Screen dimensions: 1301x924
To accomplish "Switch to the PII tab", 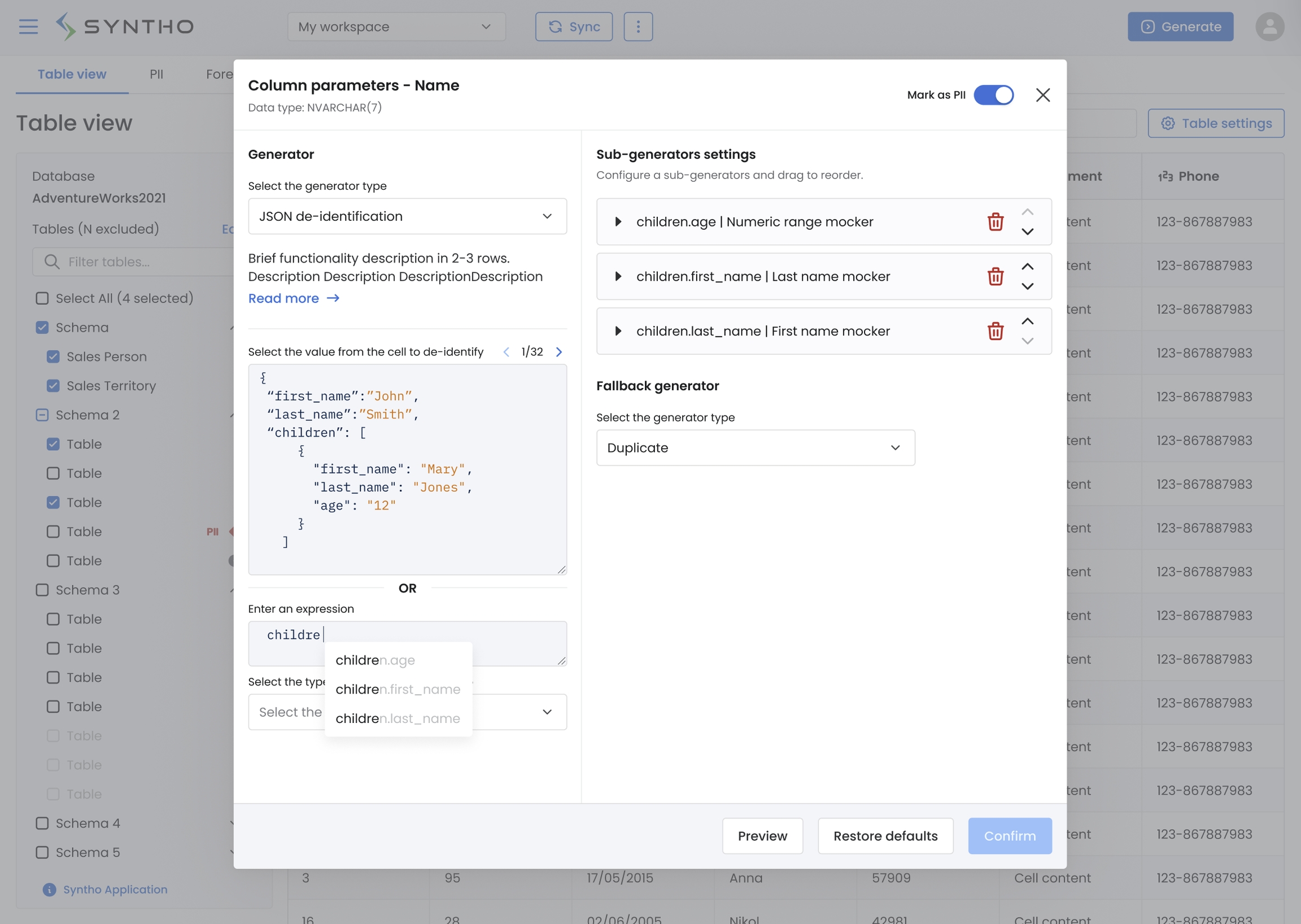I will (x=156, y=75).
